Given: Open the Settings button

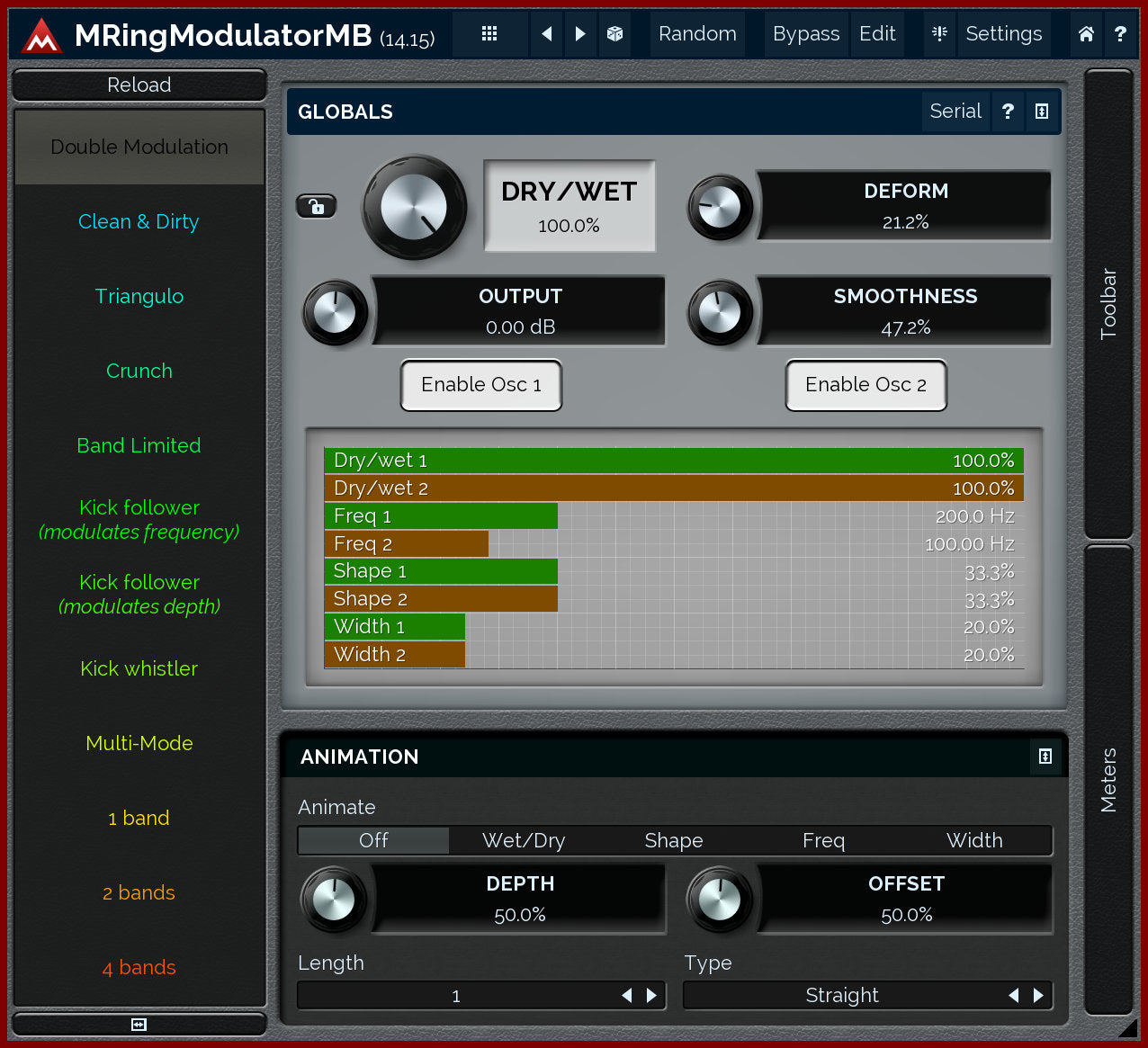Looking at the screenshot, I should [1003, 34].
